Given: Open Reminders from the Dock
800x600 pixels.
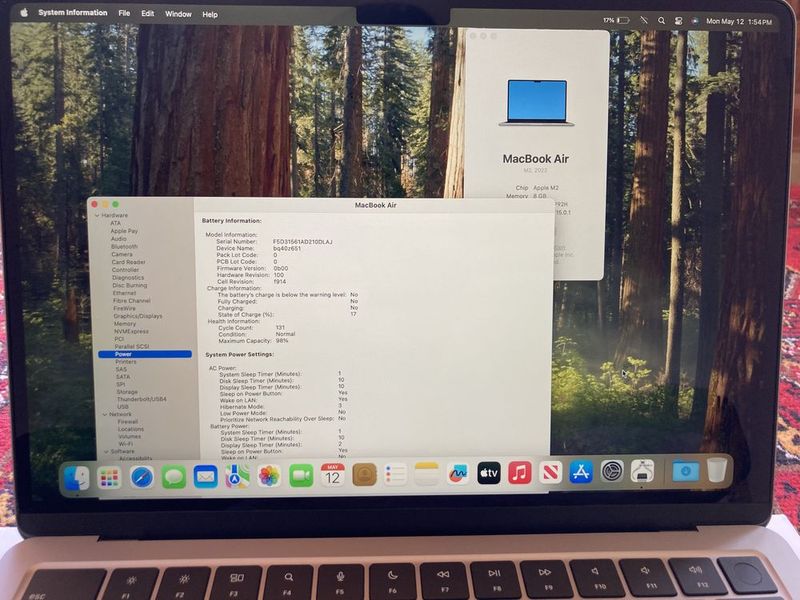Looking at the screenshot, I should (x=395, y=474).
